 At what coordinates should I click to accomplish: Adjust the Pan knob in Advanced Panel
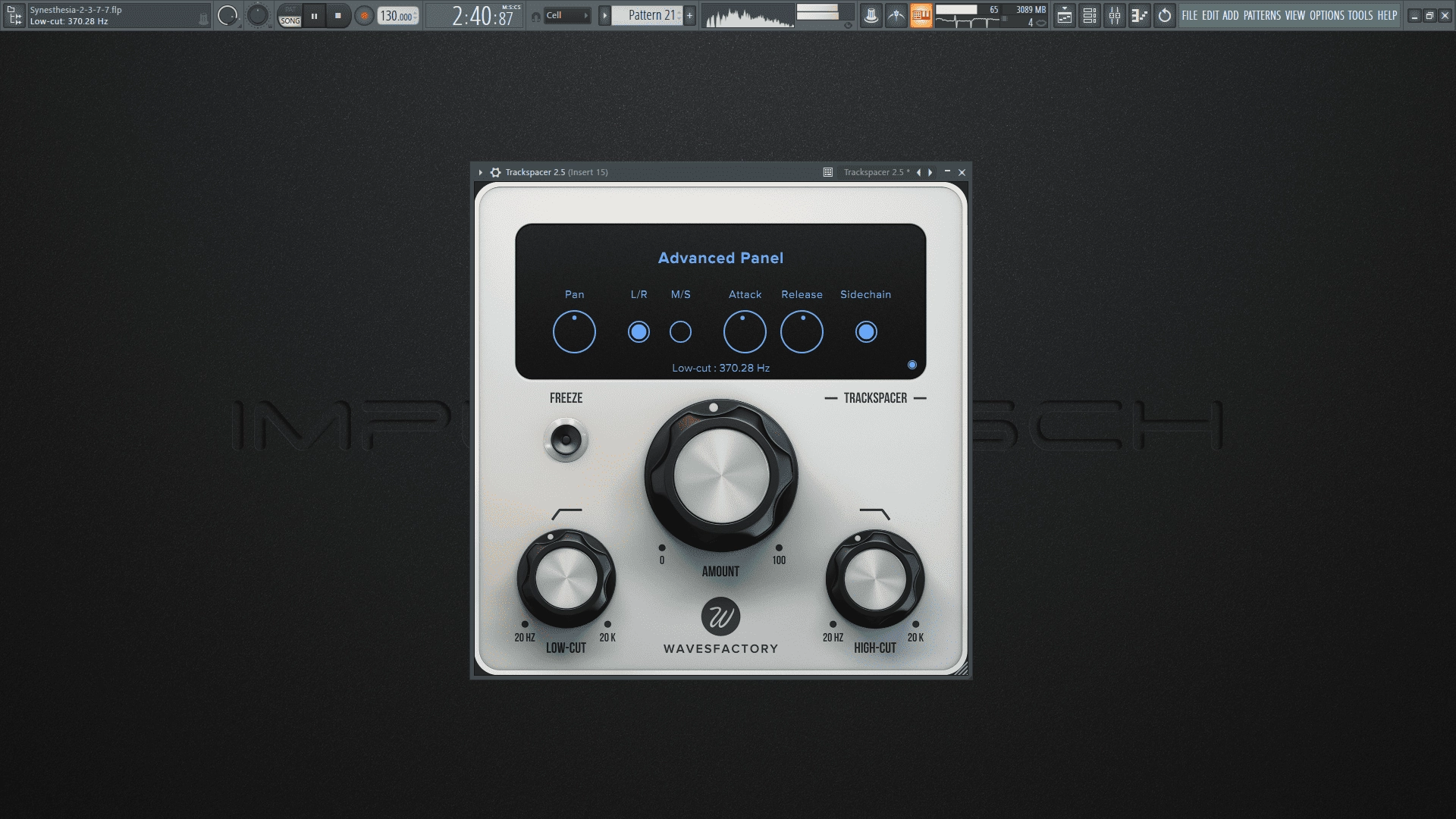click(574, 331)
